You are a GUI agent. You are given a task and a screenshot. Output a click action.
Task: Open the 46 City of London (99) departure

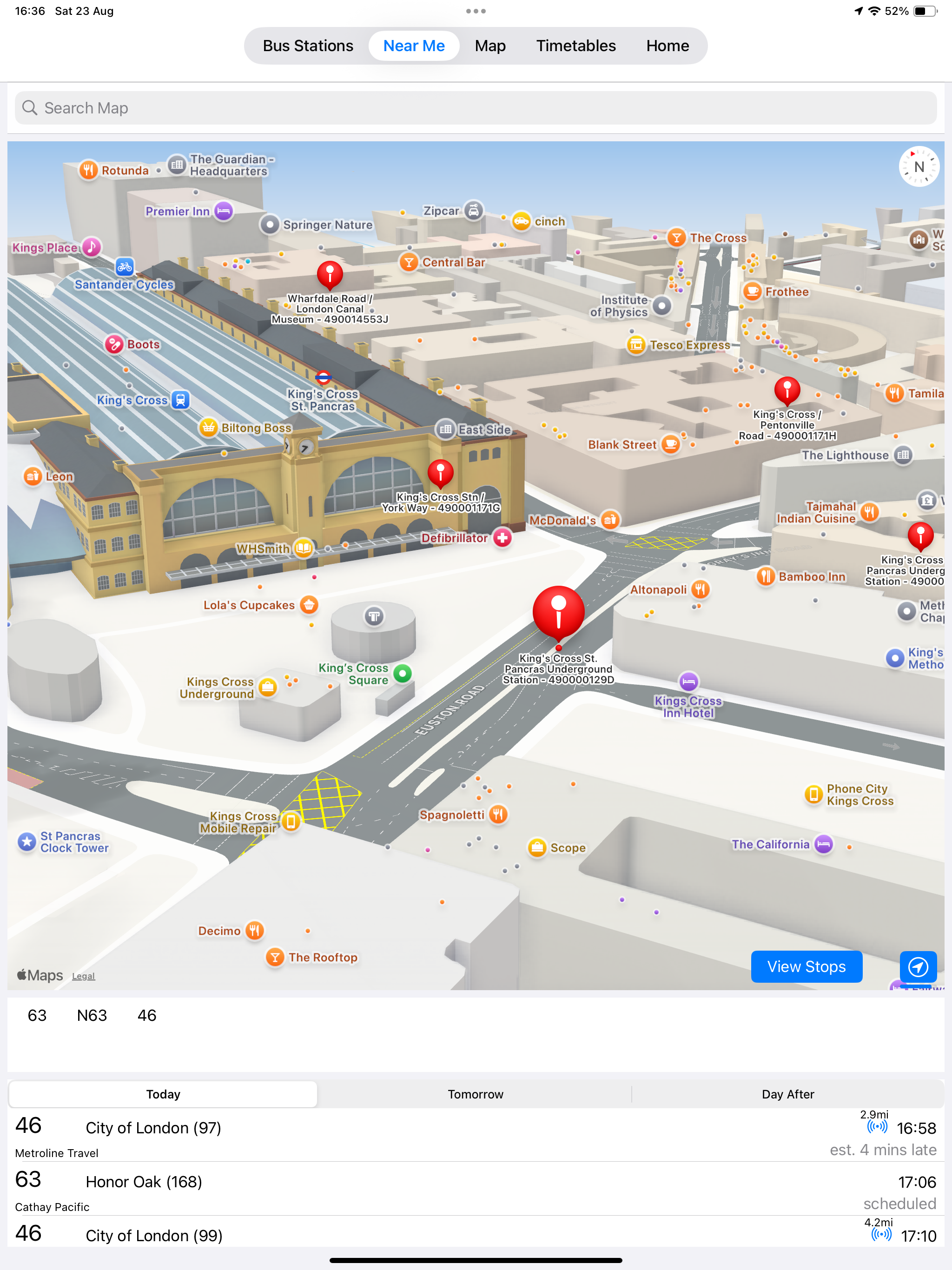click(x=476, y=1232)
